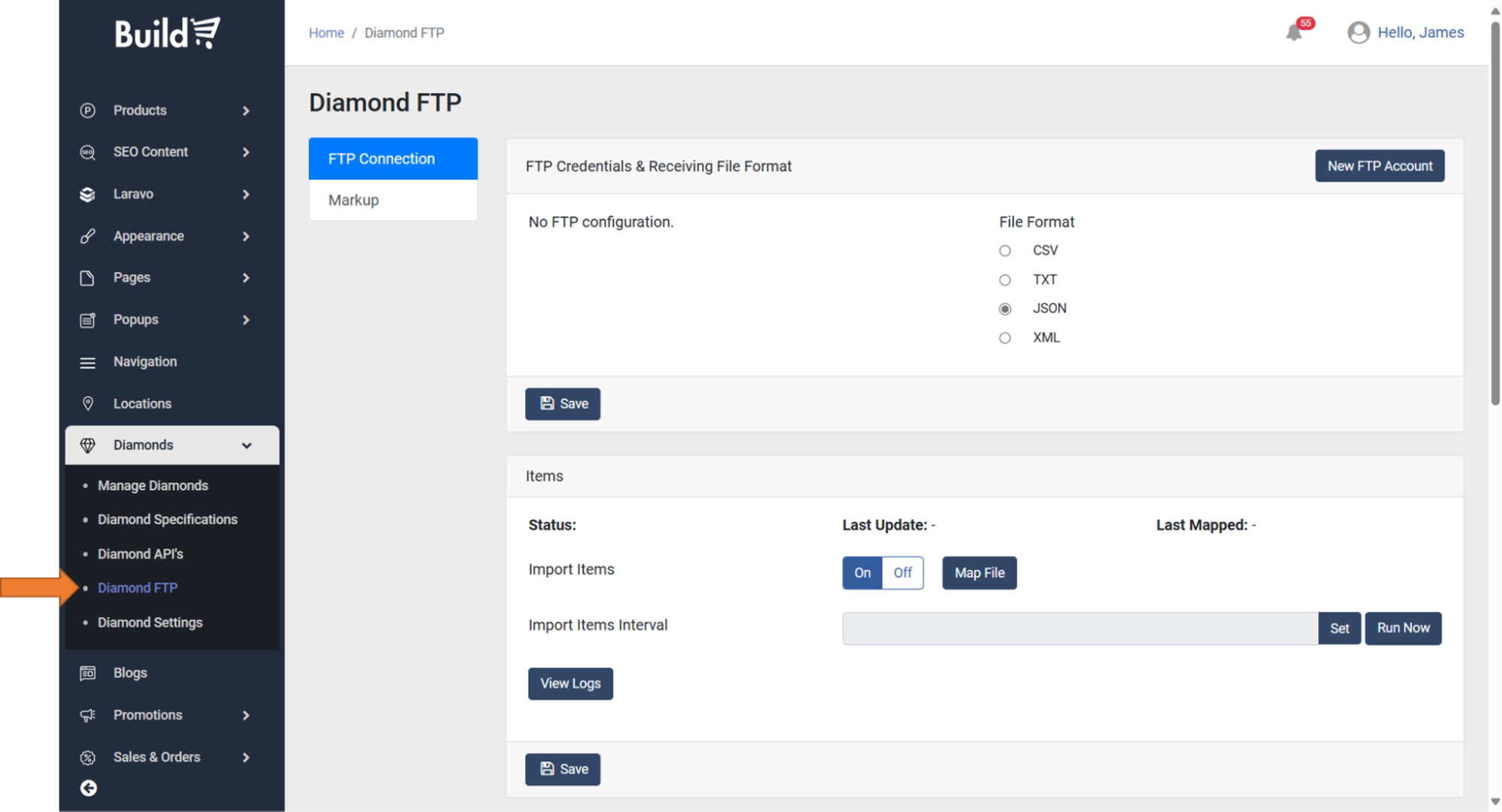
Task: Select the XML file format
Action: point(1005,338)
